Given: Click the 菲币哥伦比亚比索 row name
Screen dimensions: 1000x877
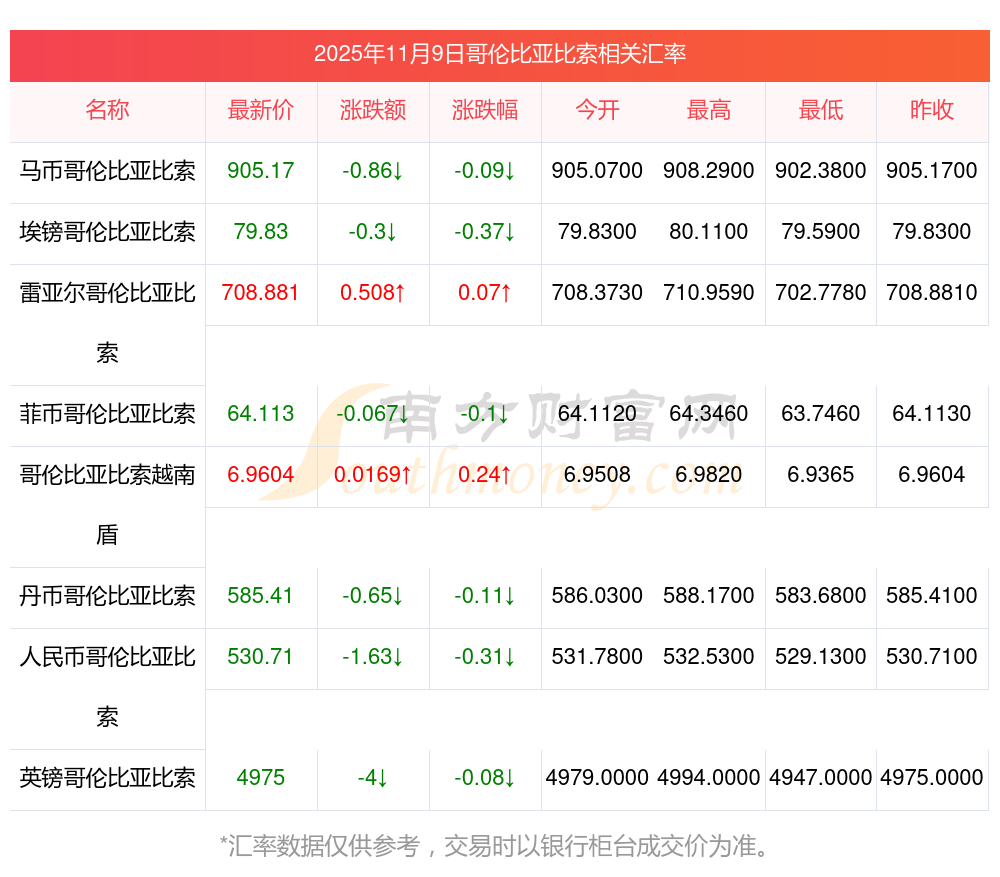Looking at the screenshot, I should [x=107, y=414].
